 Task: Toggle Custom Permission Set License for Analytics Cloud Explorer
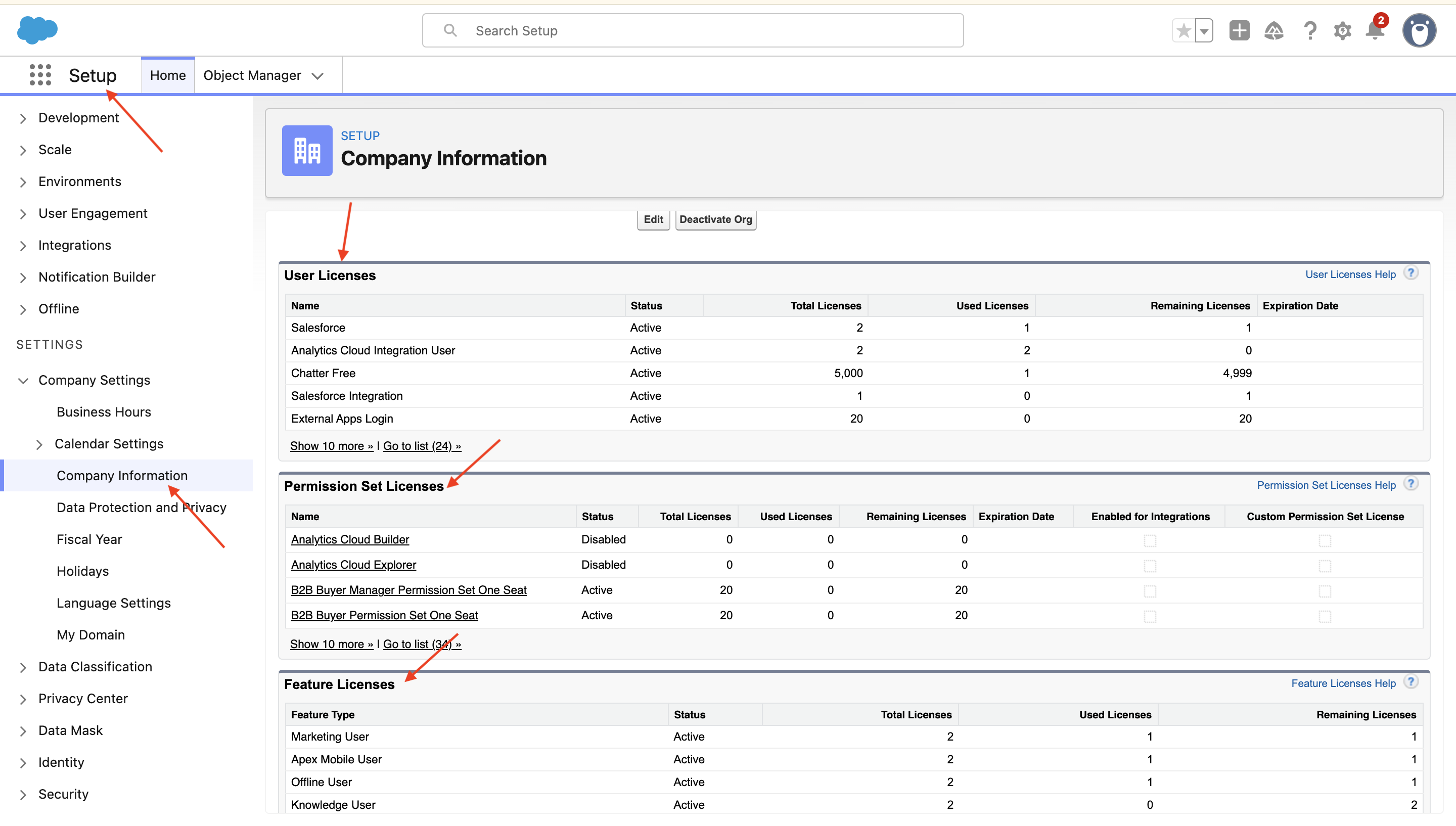pos(1325,566)
